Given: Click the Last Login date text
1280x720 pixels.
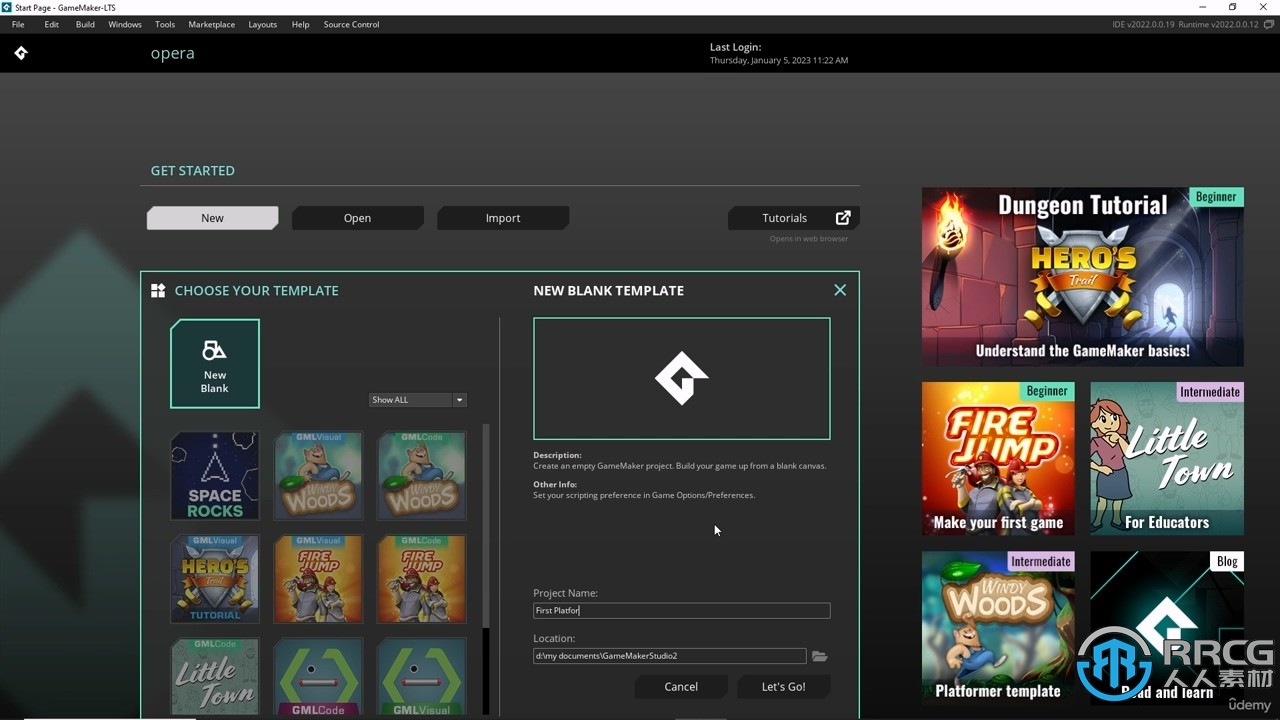Looking at the screenshot, I should click(x=779, y=60).
